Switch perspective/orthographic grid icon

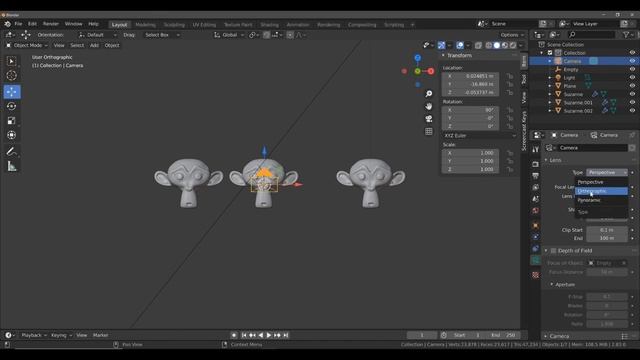429,131
